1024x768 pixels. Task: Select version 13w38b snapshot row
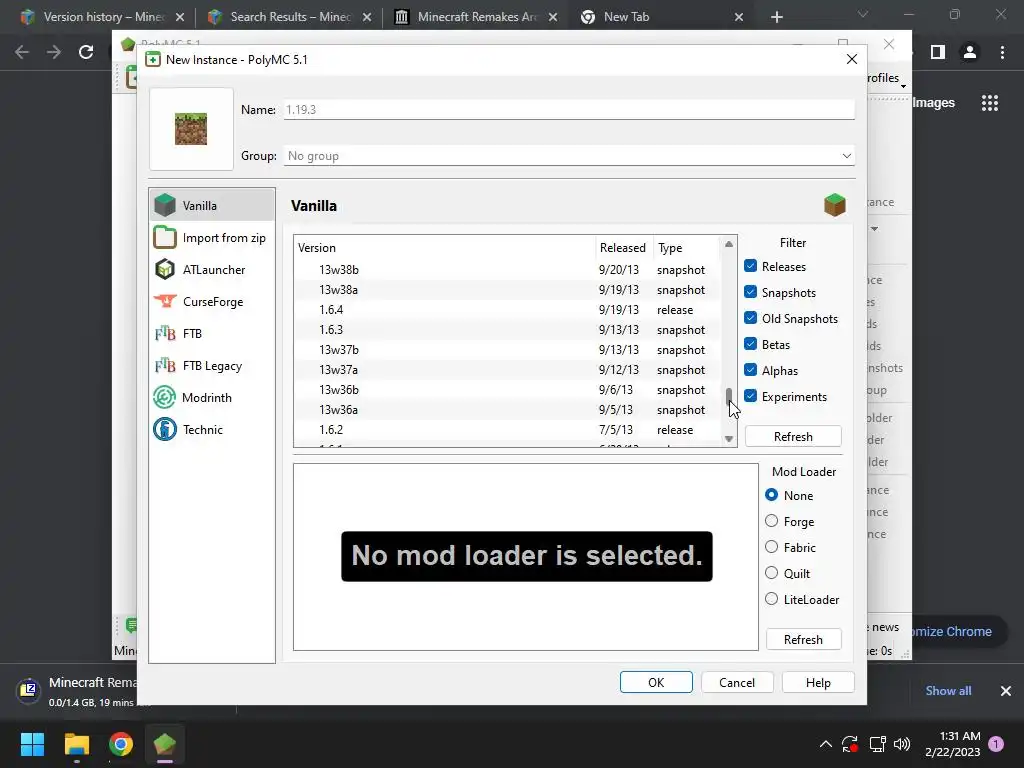(x=507, y=270)
